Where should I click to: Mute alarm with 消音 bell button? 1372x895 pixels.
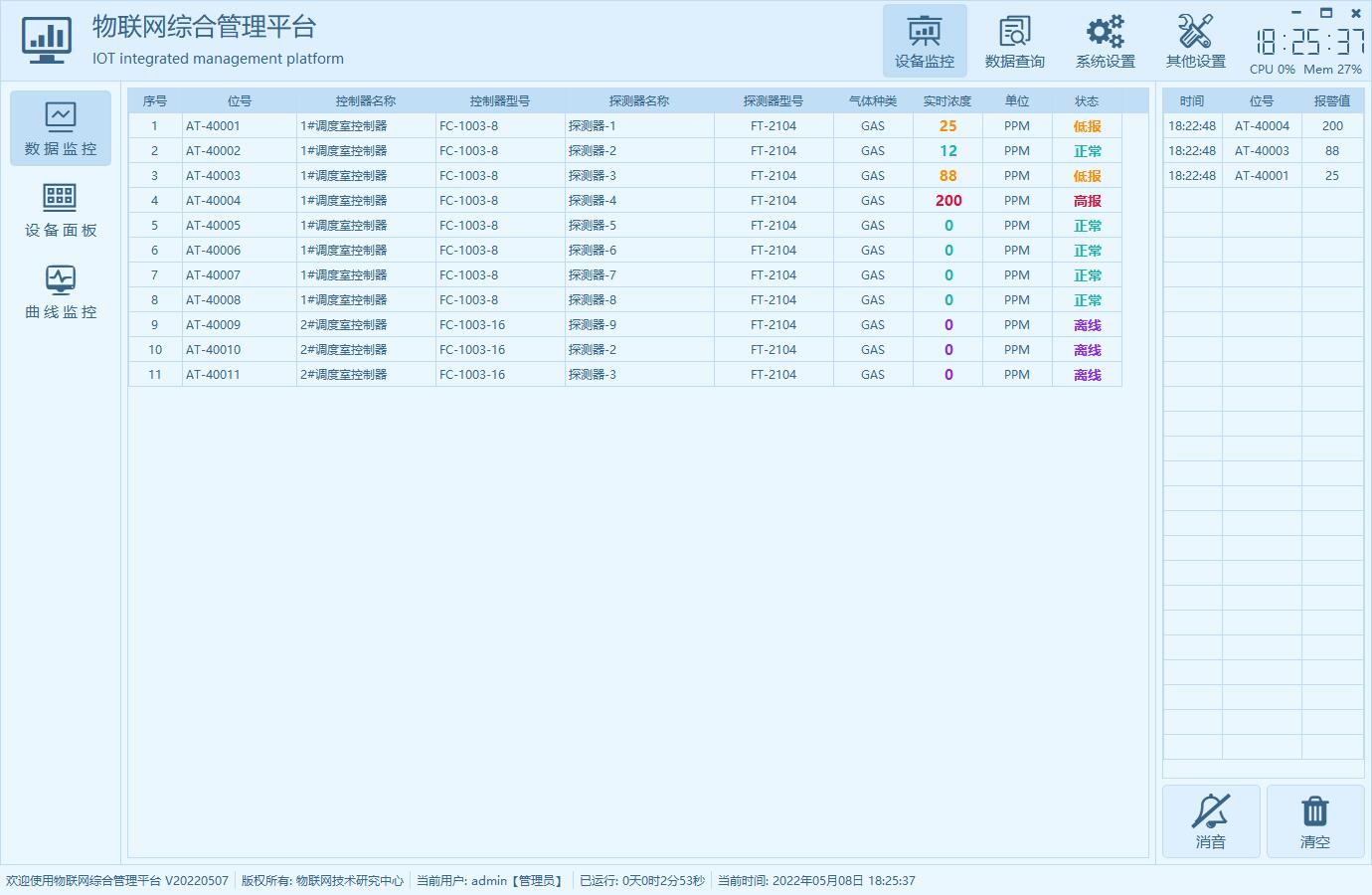1211,821
